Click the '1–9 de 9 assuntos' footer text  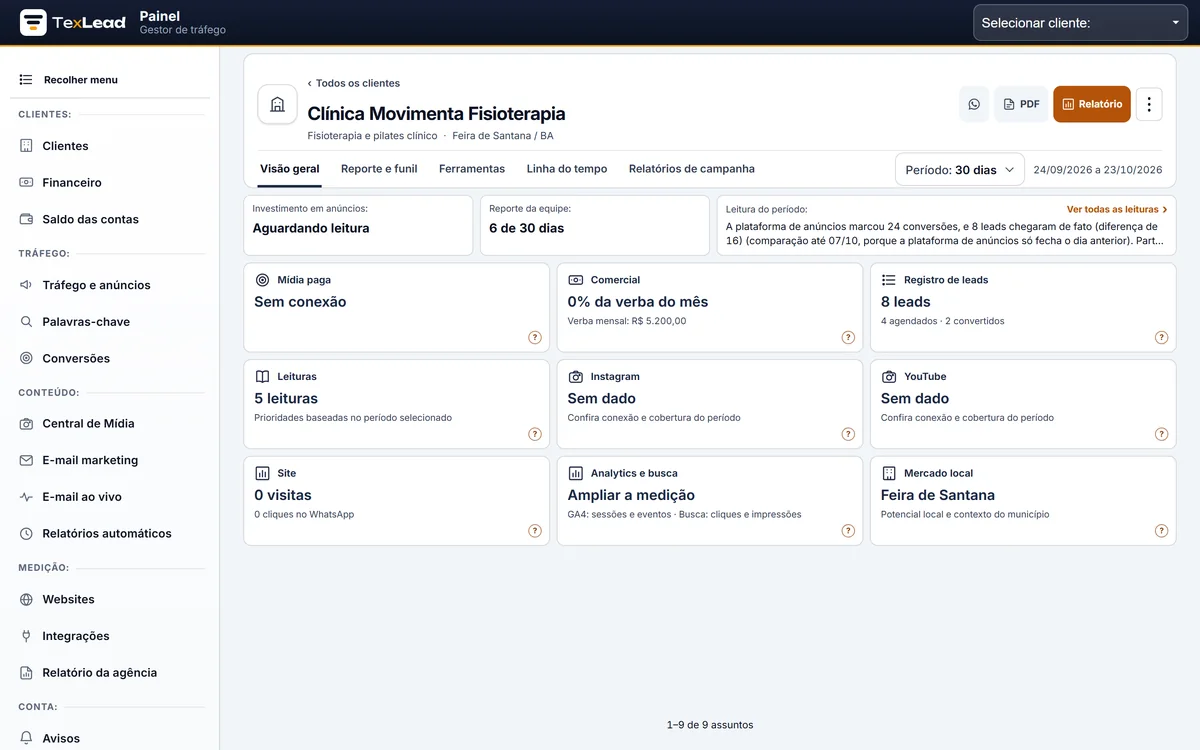pos(710,725)
